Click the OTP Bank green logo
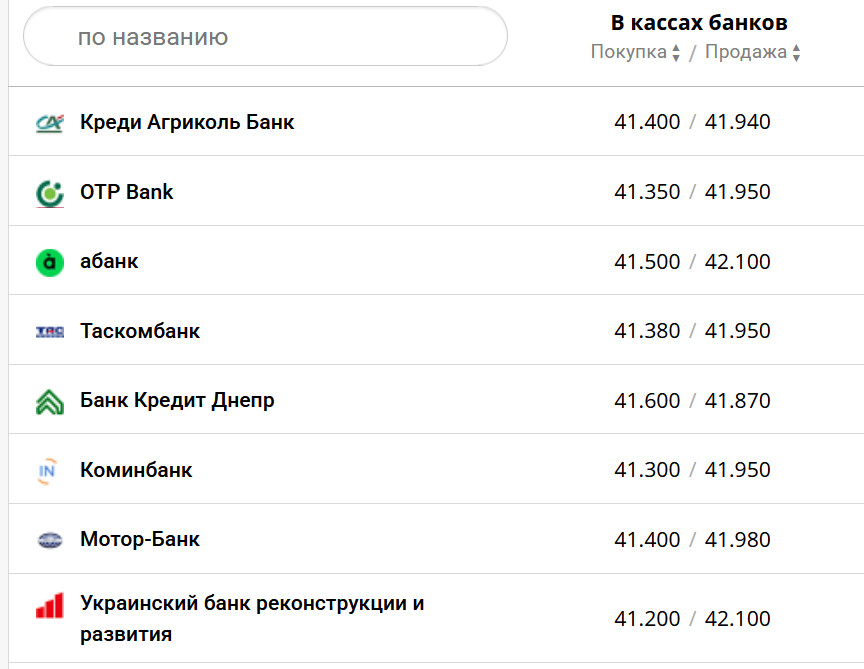 (49, 192)
